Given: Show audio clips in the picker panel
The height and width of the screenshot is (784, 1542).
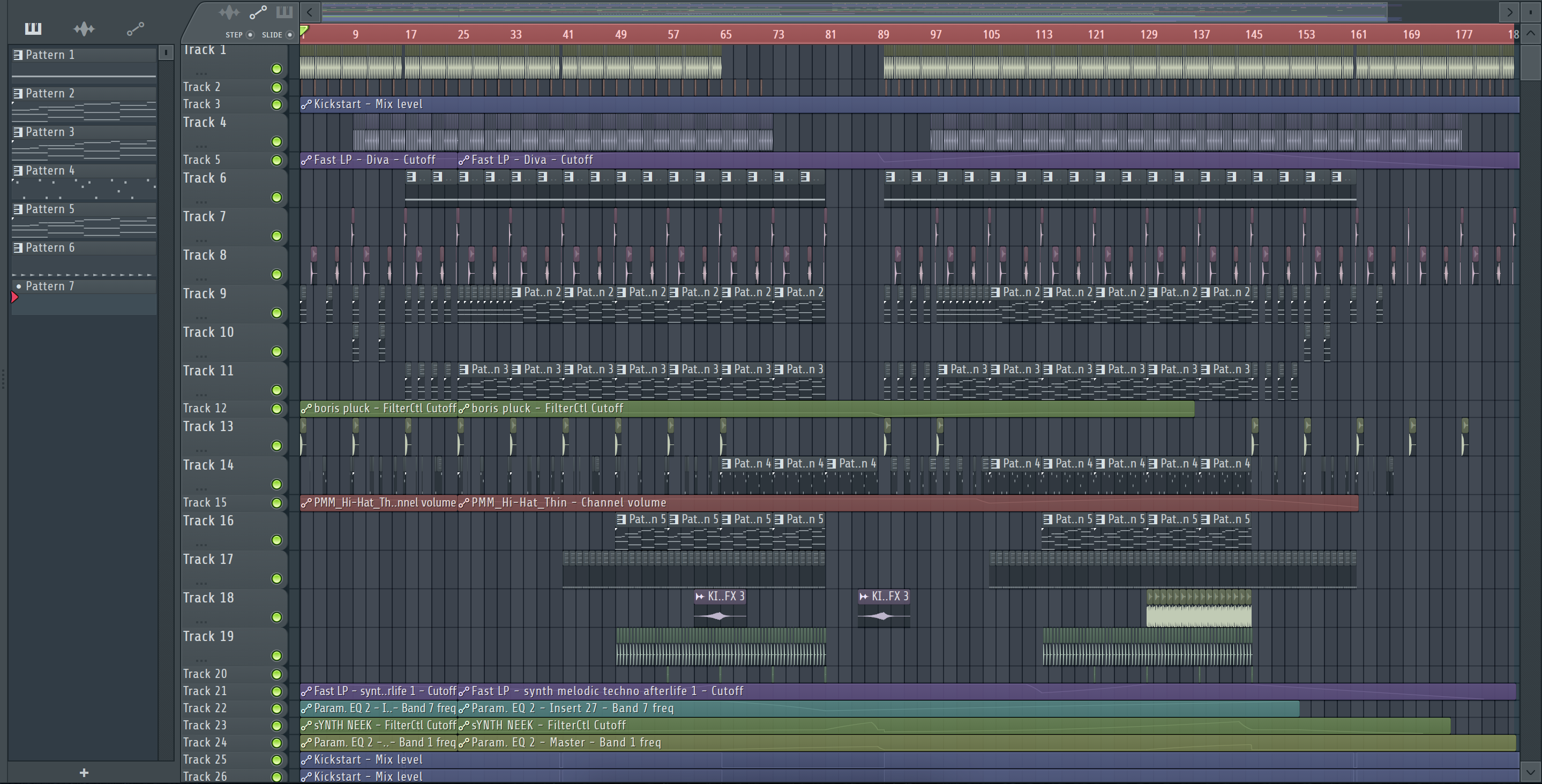Looking at the screenshot, I should point(84,28).
